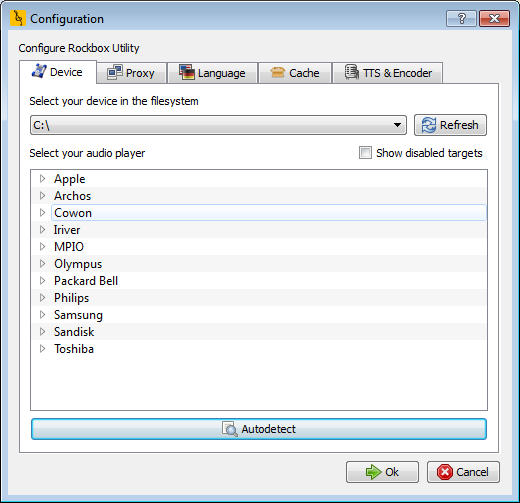Click the Cache tab icon
520x503 pixels.
tap(277, 72)
